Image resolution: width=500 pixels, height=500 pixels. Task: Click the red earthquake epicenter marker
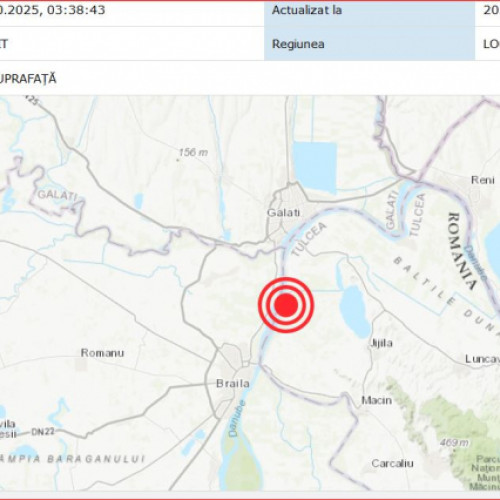[286, 305]
